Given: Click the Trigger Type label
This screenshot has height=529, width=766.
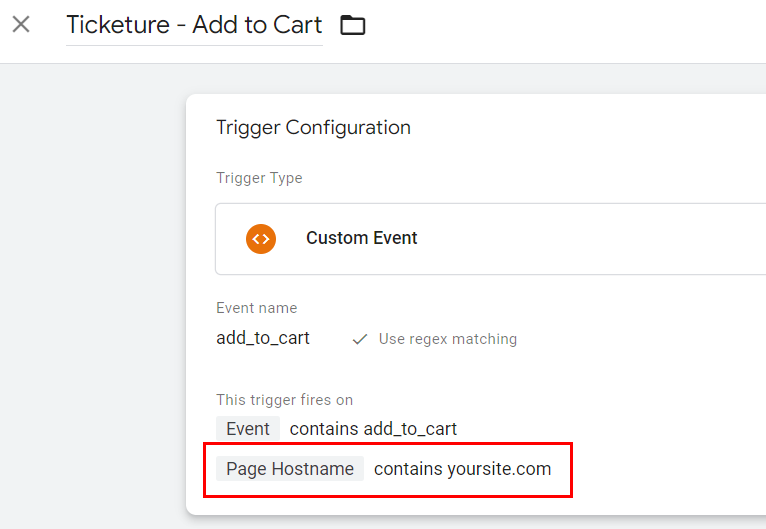Looking at the screenshot, I should pos(259,178).
